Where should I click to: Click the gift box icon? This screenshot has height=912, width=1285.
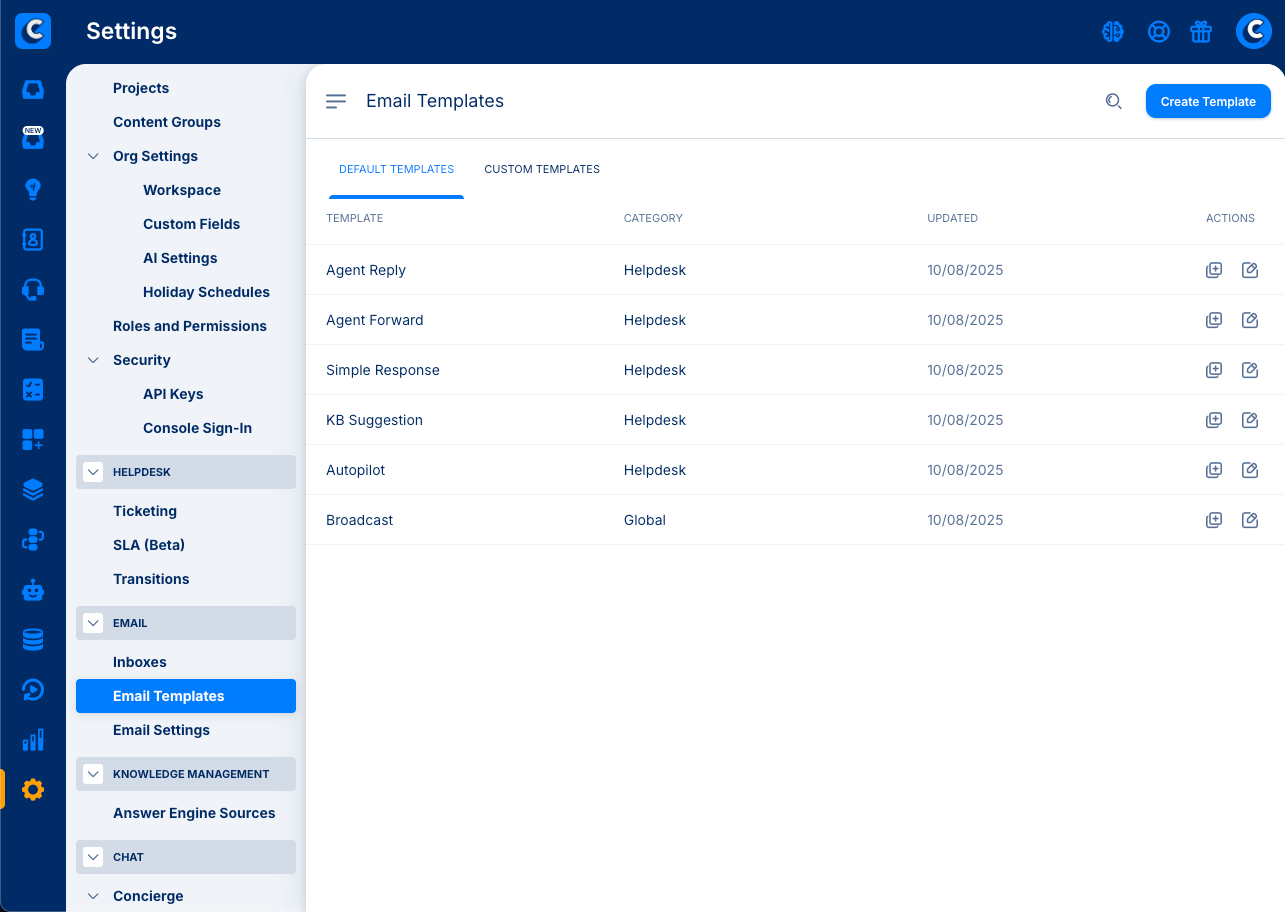pyautogui.click(x=1201, y=32)
